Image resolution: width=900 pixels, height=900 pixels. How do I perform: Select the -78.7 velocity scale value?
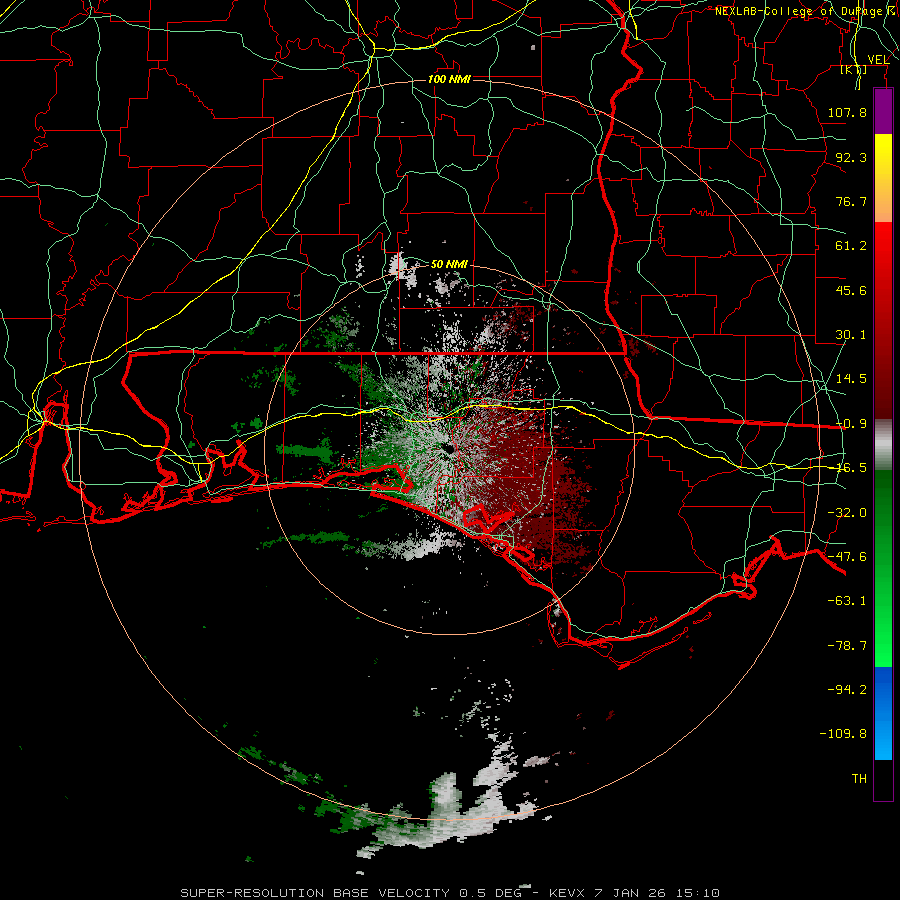click(x=847, y=646)
